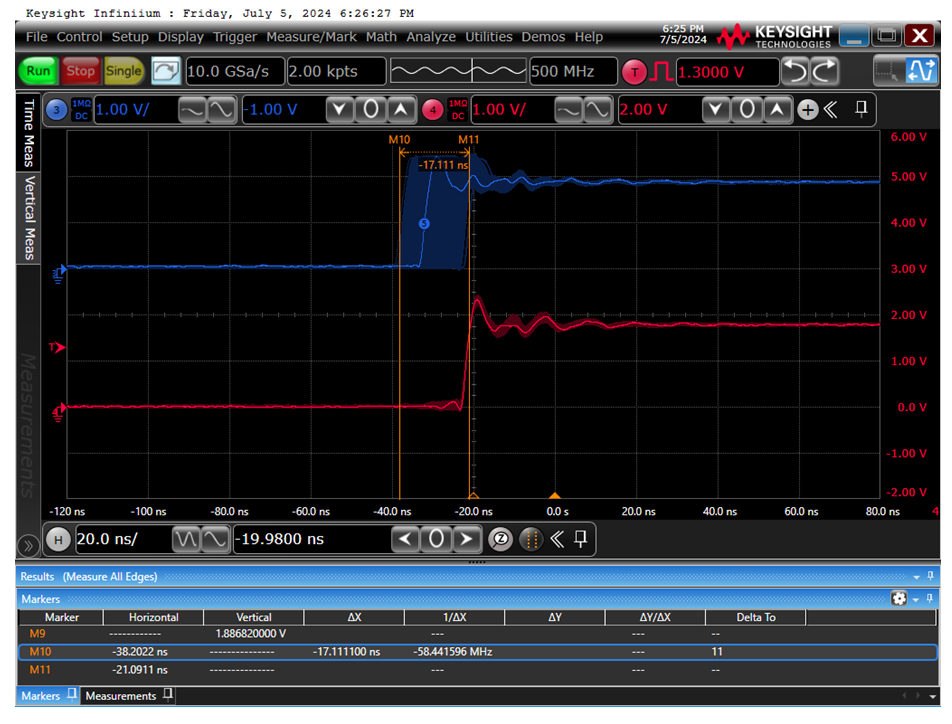Toggle the horizontal H button
The image size is (952, 724).
point(58,539)
